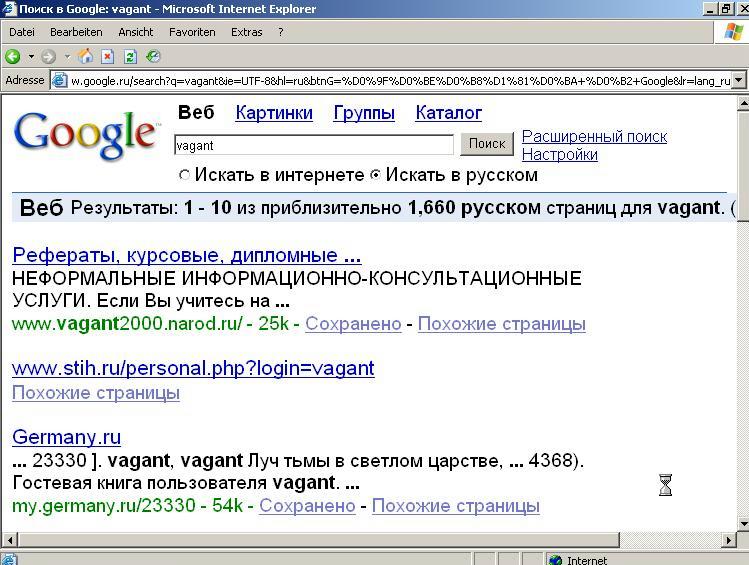The height and width of the screenshot is (565, 749).
Task: Select the Веб search tab
Action: point(196,113)
